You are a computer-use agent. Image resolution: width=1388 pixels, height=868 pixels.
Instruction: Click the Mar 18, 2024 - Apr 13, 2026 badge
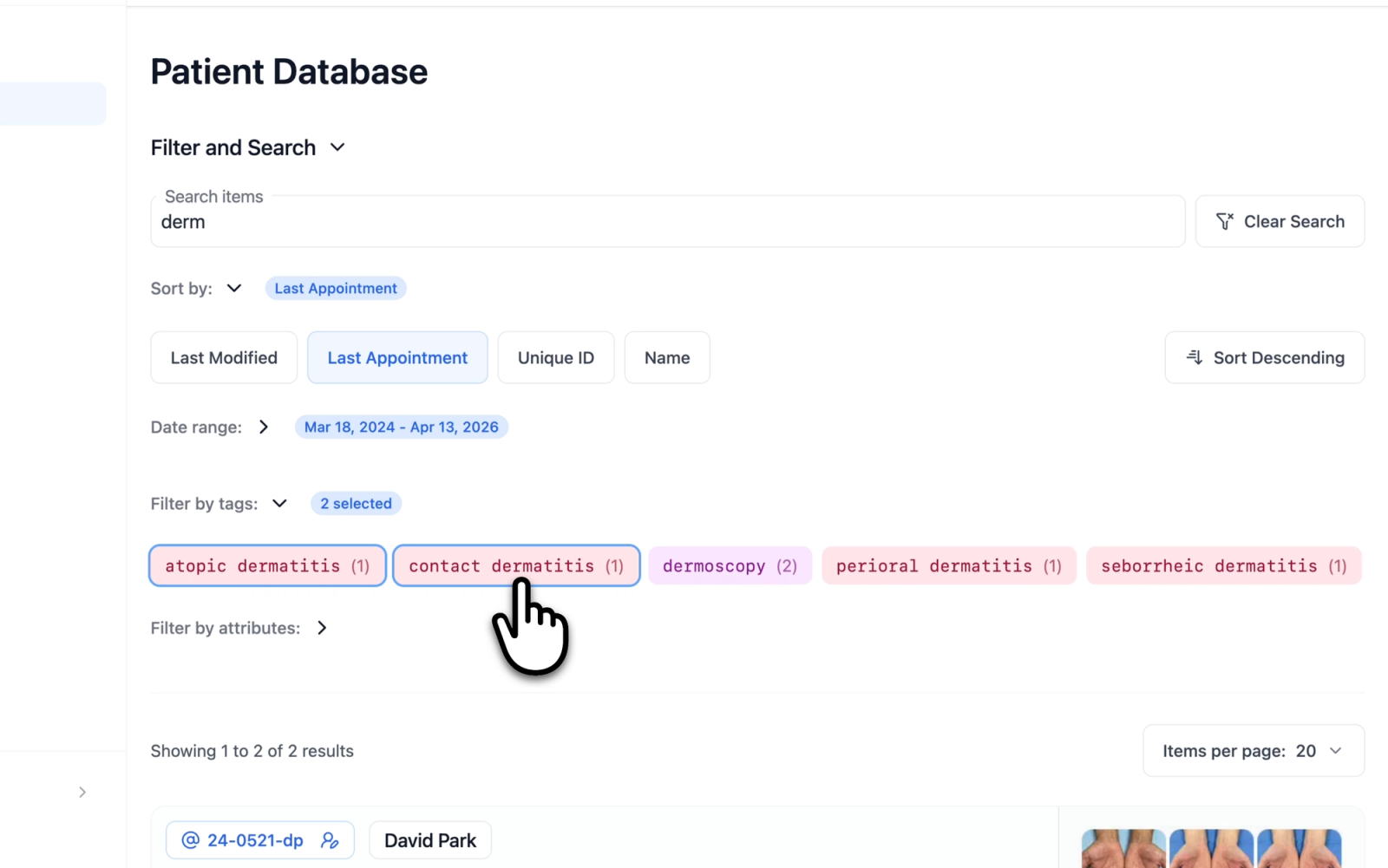[x=402, y=427]
